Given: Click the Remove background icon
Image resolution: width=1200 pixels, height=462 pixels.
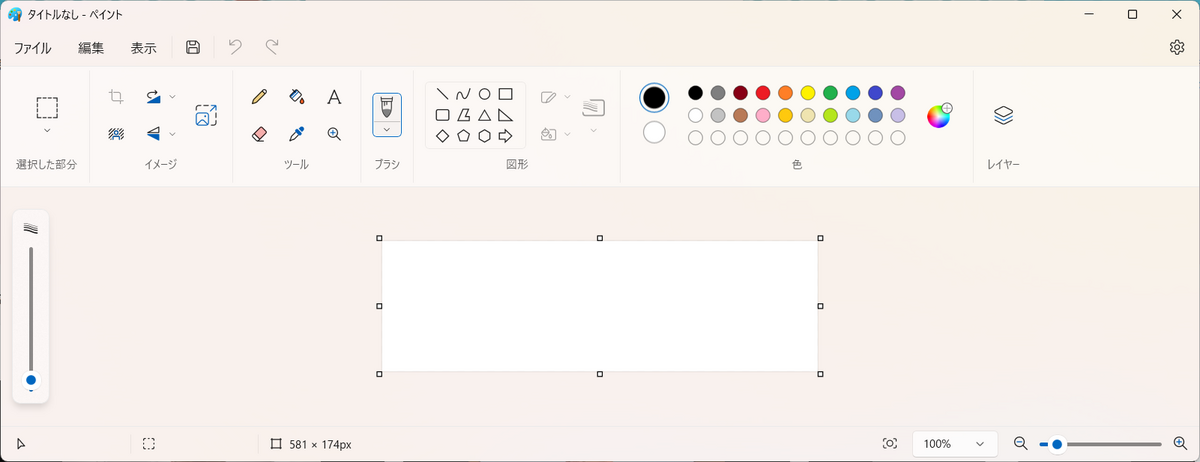Looking at the screenshot, I should click(x=116, y=133).
